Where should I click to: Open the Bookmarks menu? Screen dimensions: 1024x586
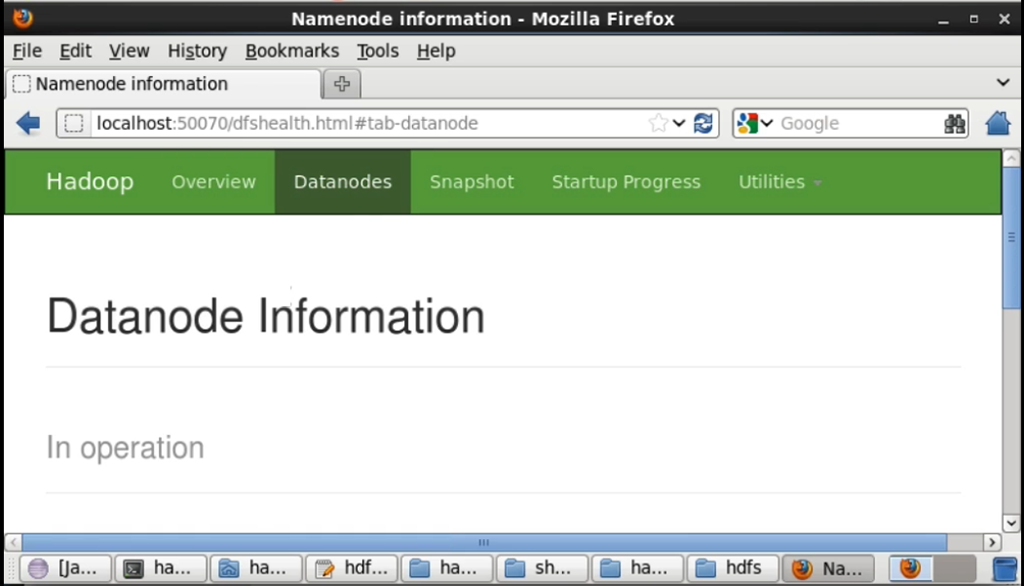point(292,51)
